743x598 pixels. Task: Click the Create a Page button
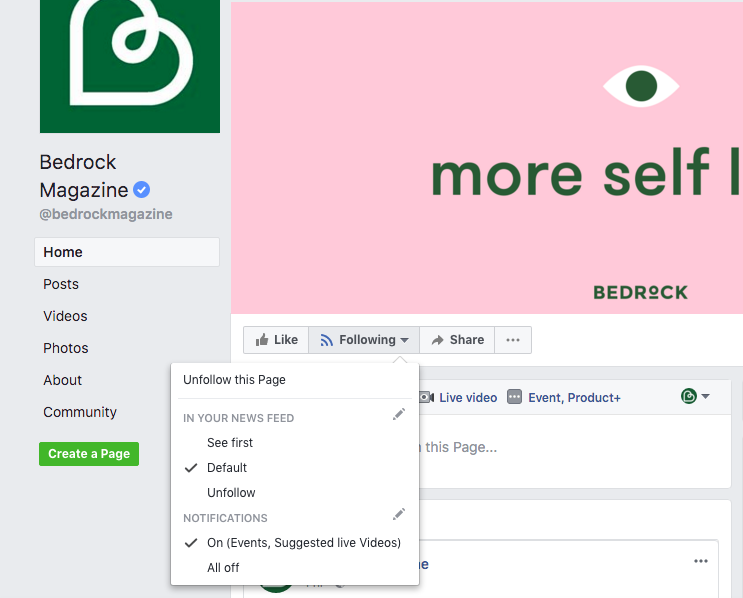coord(89,454)
